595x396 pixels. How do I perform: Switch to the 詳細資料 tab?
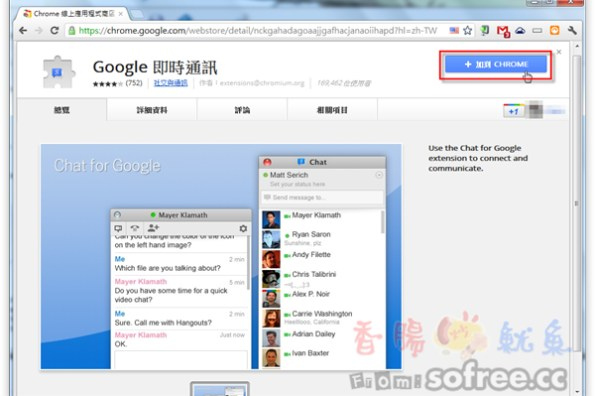[152, 110]
